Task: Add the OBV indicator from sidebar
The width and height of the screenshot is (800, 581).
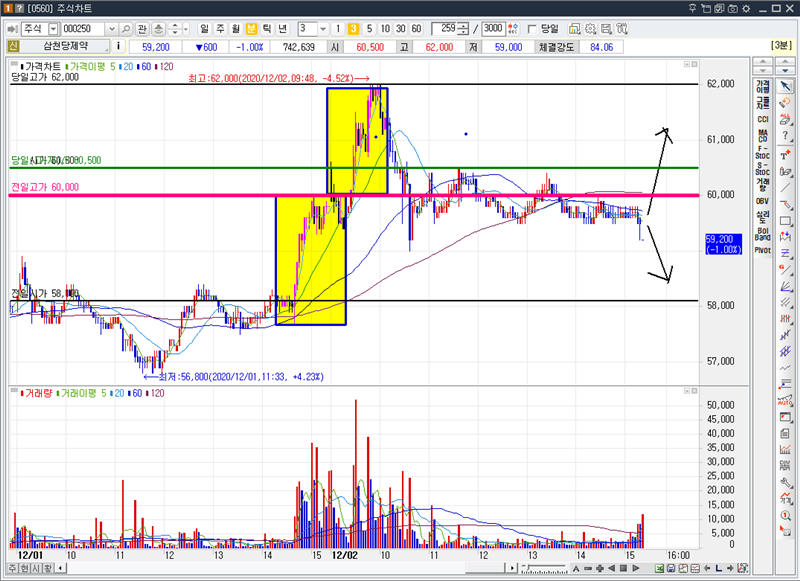Action: click(762, 201)
